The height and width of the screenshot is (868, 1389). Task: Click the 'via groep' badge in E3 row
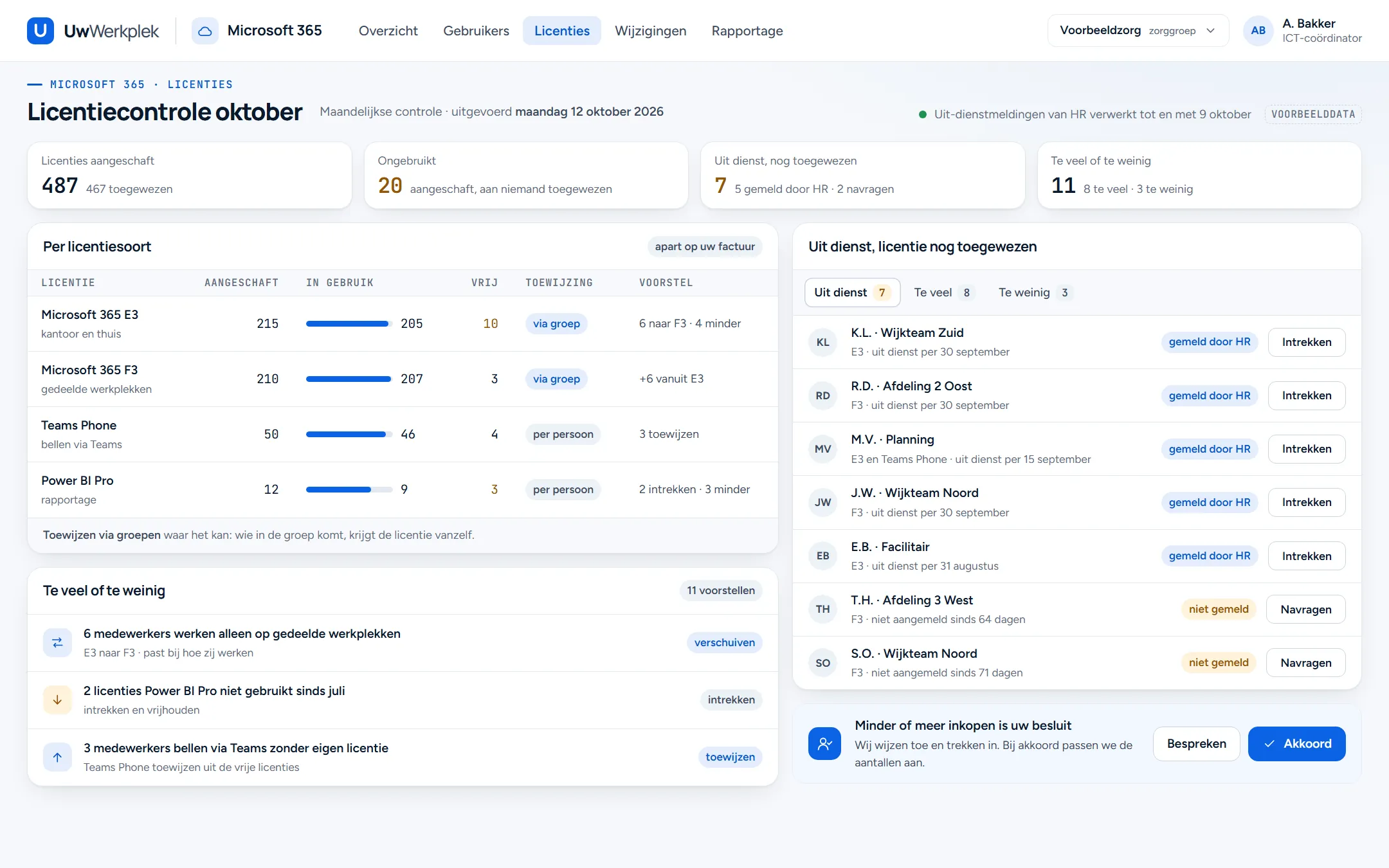pyautogui.click(x=556, y=323)
